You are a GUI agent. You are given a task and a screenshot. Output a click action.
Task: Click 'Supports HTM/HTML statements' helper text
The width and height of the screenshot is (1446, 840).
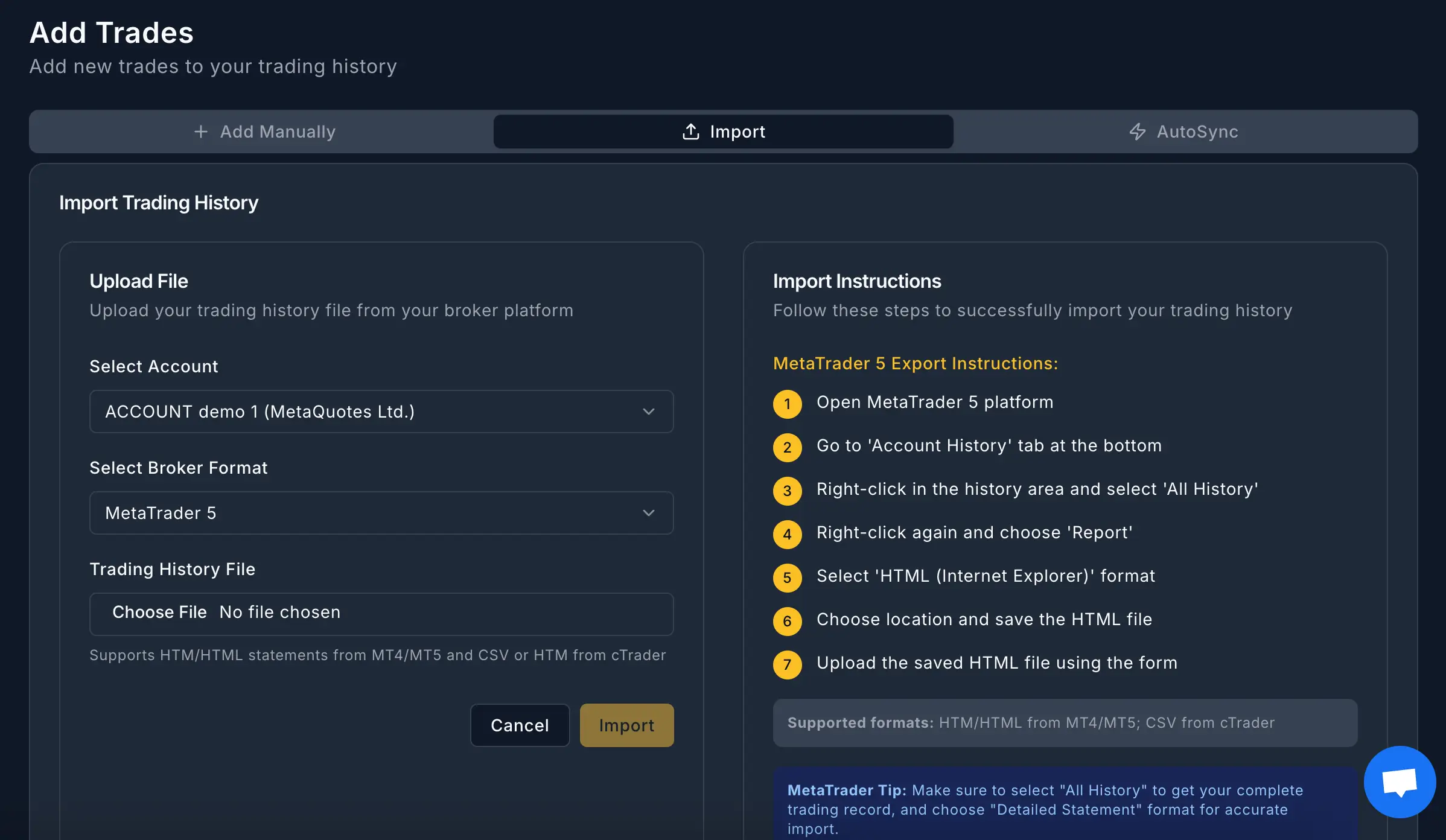pyautogui.click(x=378, y=655)
